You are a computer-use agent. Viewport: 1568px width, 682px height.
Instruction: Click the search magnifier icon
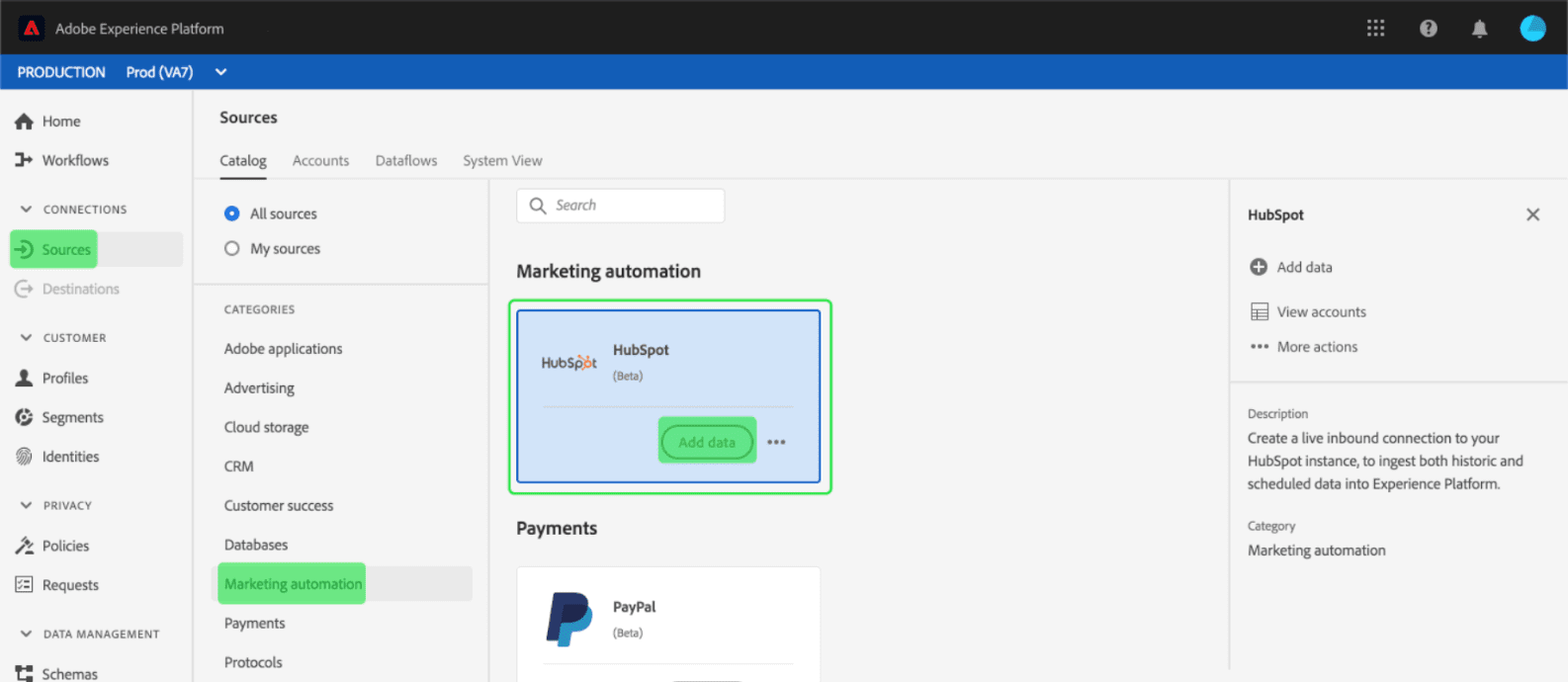click(538, 206)
